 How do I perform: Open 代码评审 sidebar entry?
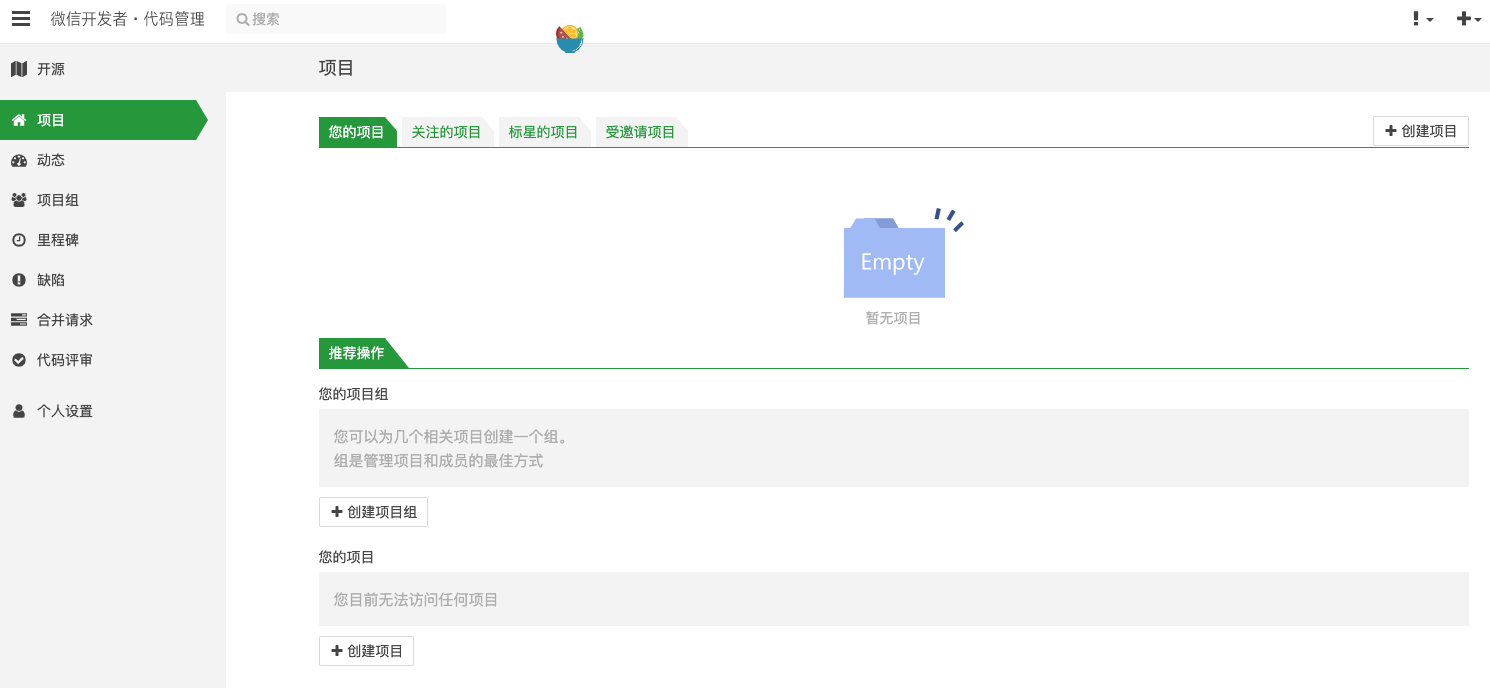[x=113, y=360]
